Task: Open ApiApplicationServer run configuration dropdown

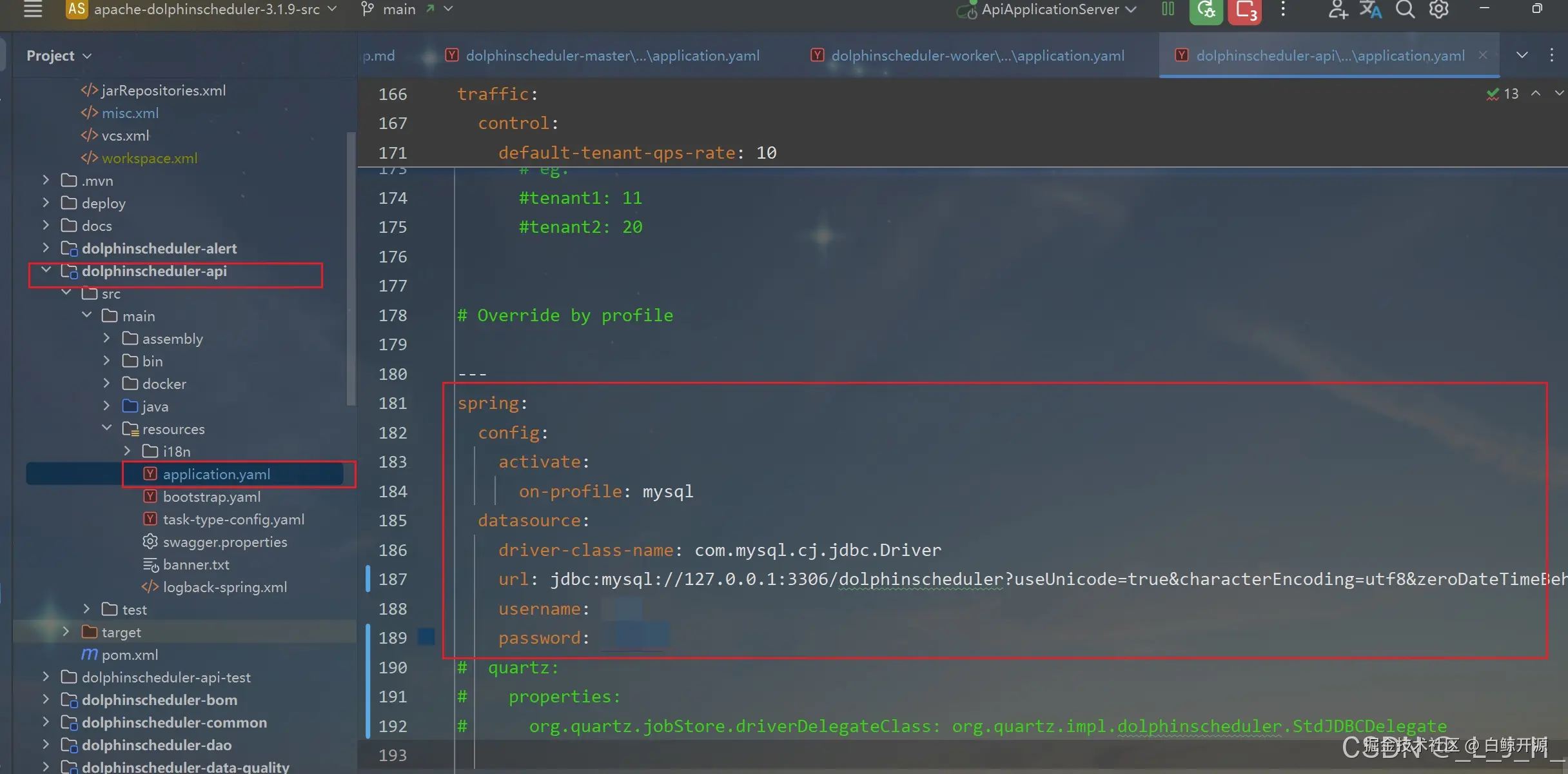Action: pos(1057,9)
